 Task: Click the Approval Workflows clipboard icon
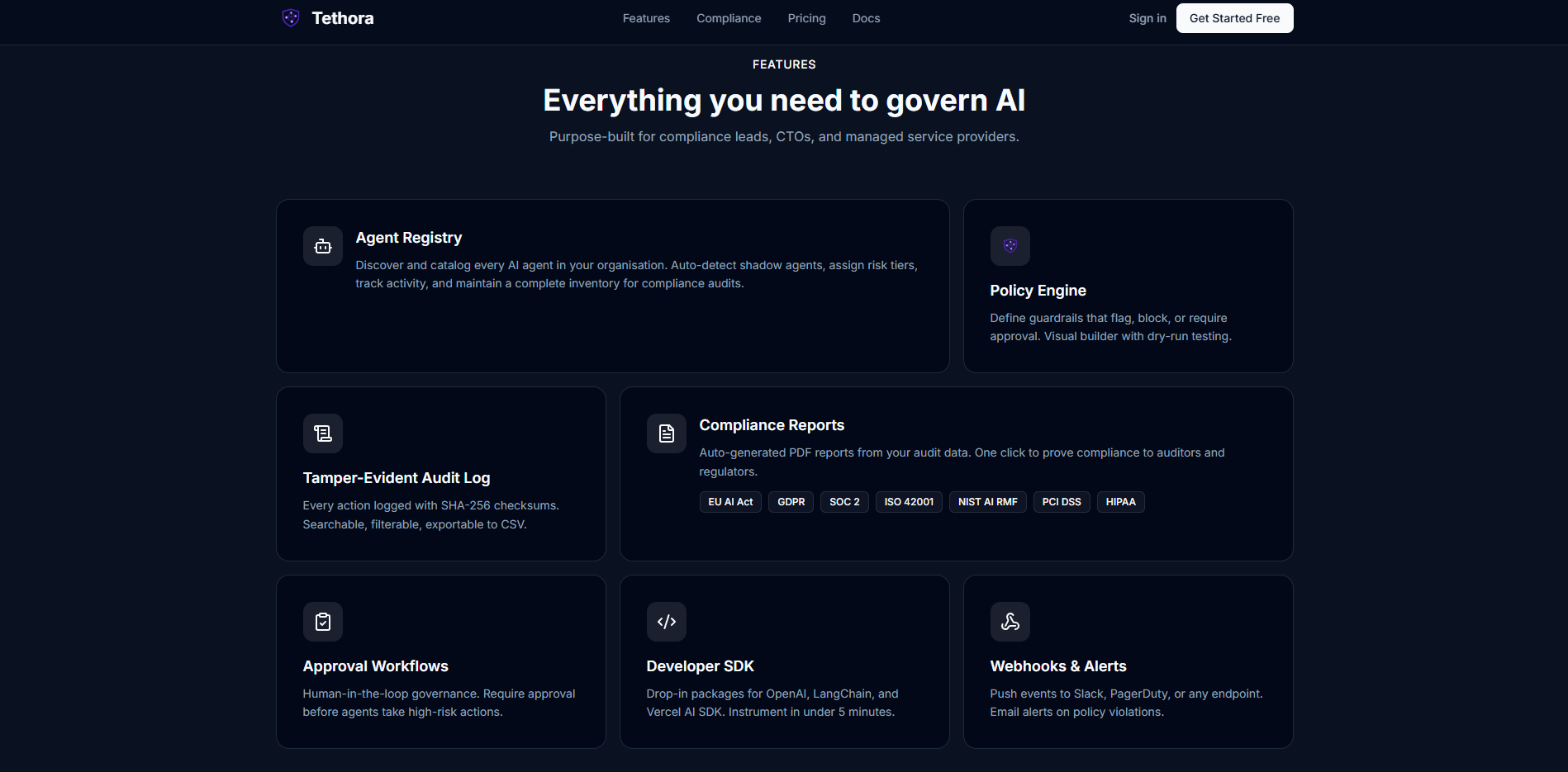[322, 621]
